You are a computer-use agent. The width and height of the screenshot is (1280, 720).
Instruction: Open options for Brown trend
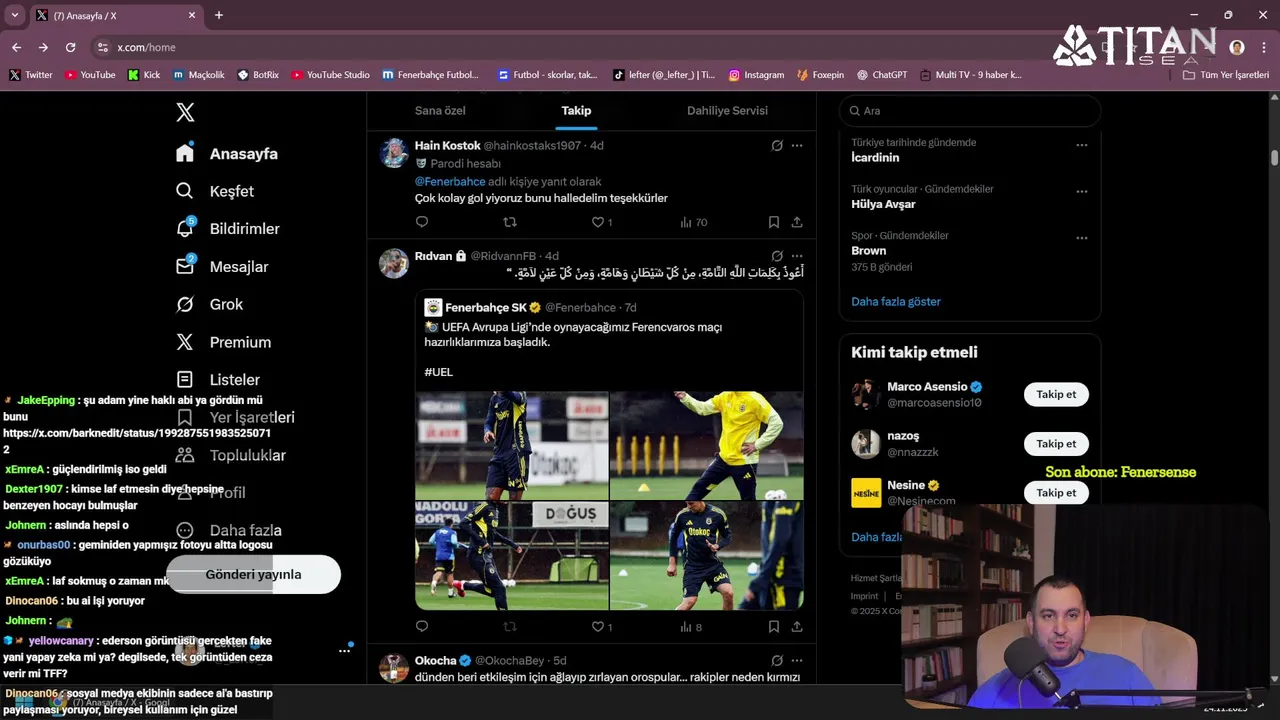click(1081, 238)
